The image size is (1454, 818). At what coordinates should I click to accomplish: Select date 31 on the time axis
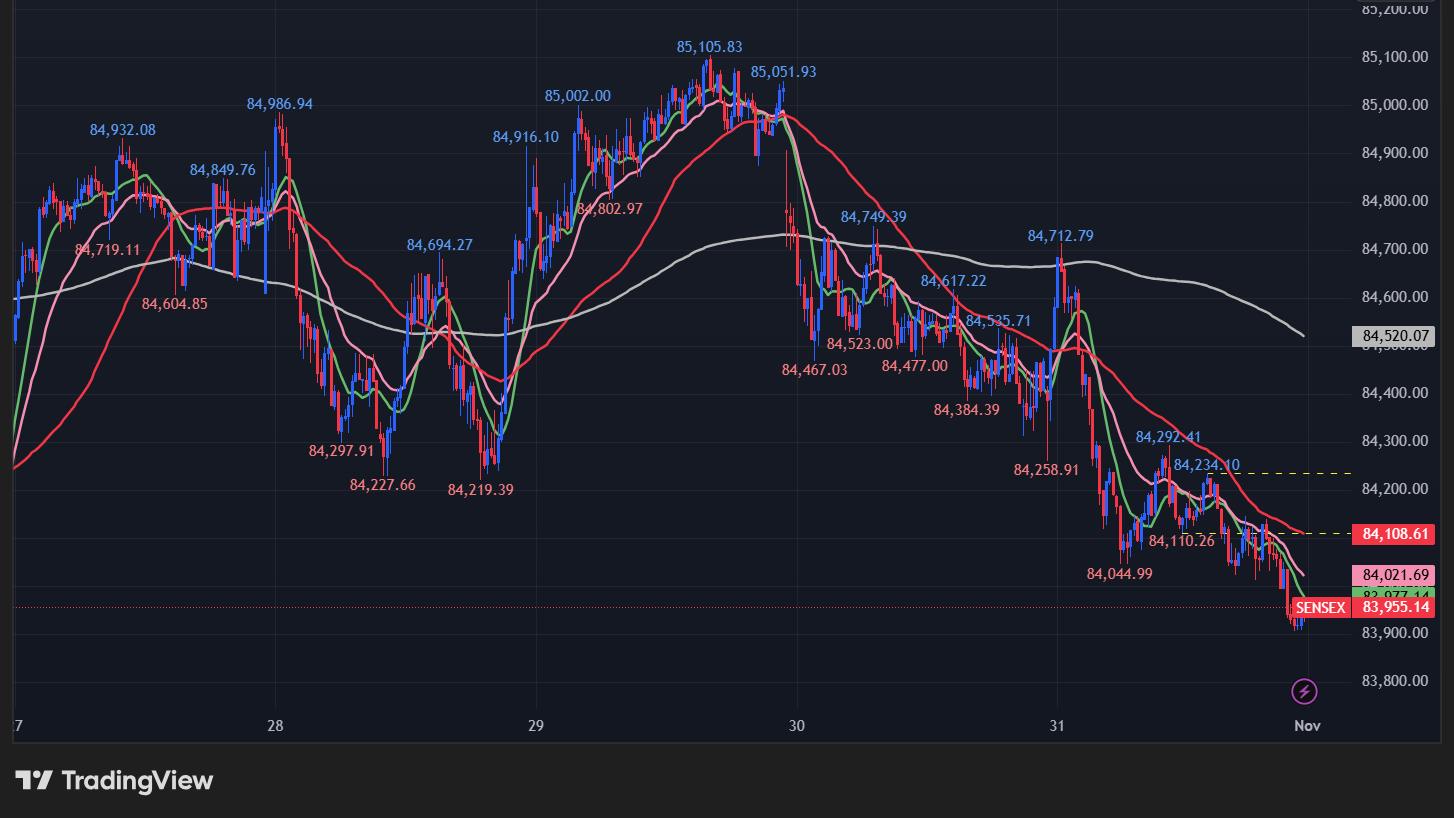(x=1057, y=725)
